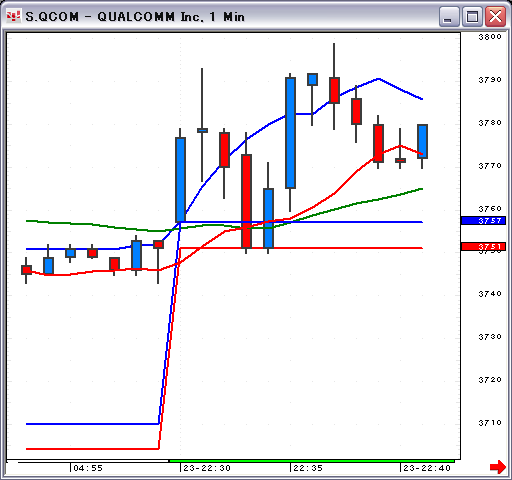Click the chart app icon in title bar
Image resolution: width=512 pixels, height=480 pixels.
(13, 16)
